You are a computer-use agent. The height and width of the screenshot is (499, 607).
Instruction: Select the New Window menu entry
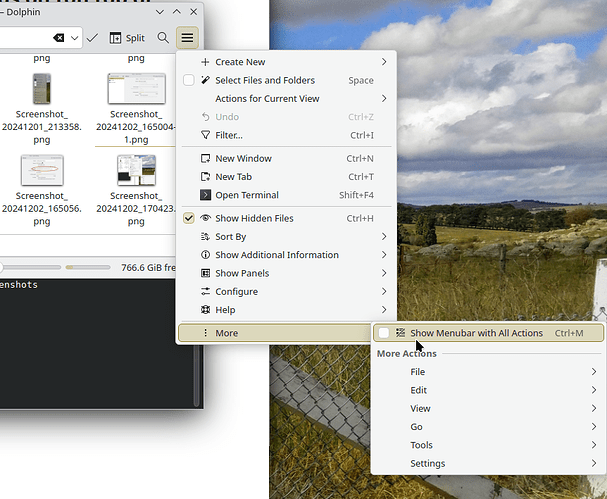[x=286, y=158]
